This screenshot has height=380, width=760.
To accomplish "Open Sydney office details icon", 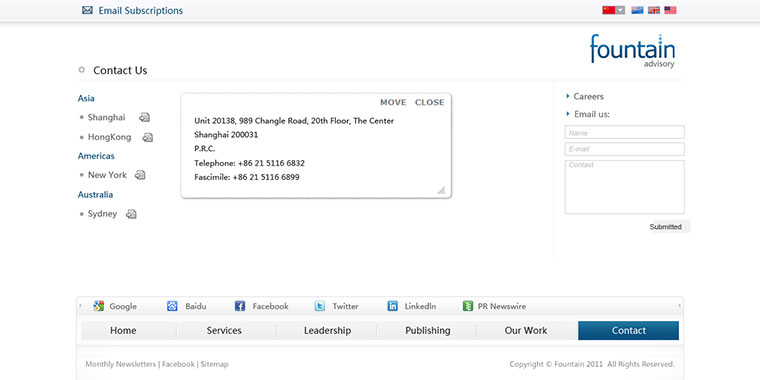I will (x=131, y=214).
